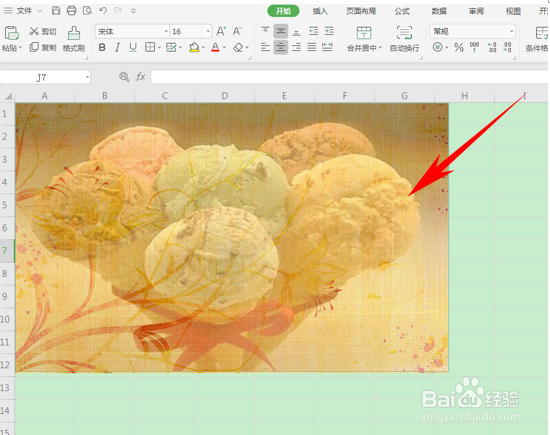Open Print Preview icon
The height and width of the screenshot is (435, 550).
coord(87,11)
